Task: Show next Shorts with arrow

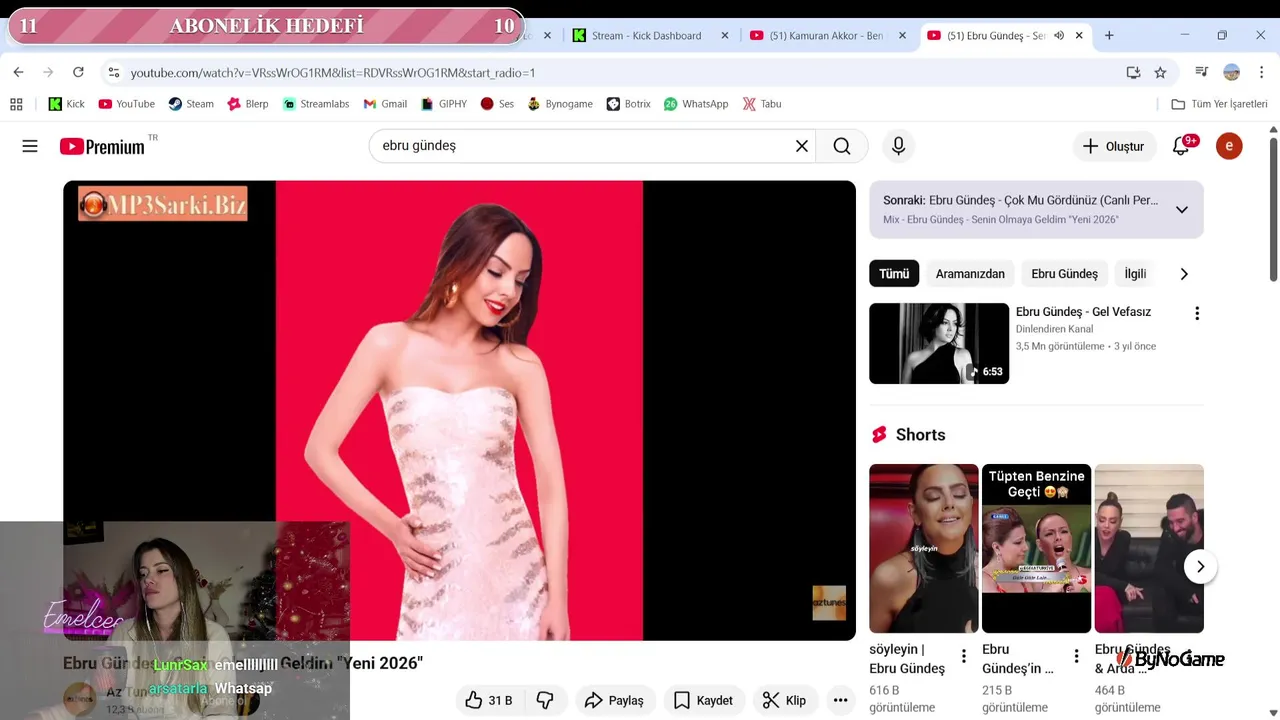Action: pos(1200,567)
